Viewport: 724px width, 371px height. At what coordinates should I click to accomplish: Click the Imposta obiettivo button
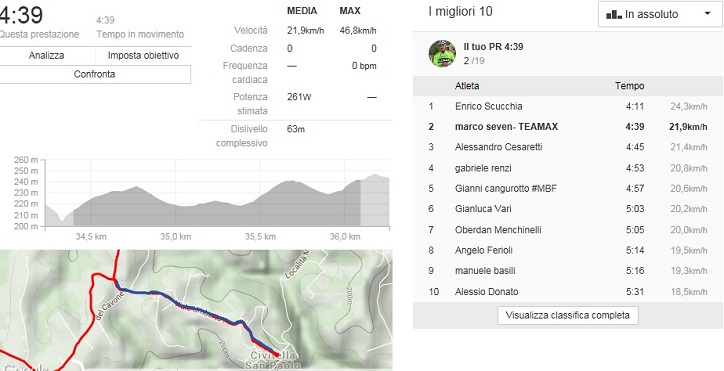click(143, 56)
